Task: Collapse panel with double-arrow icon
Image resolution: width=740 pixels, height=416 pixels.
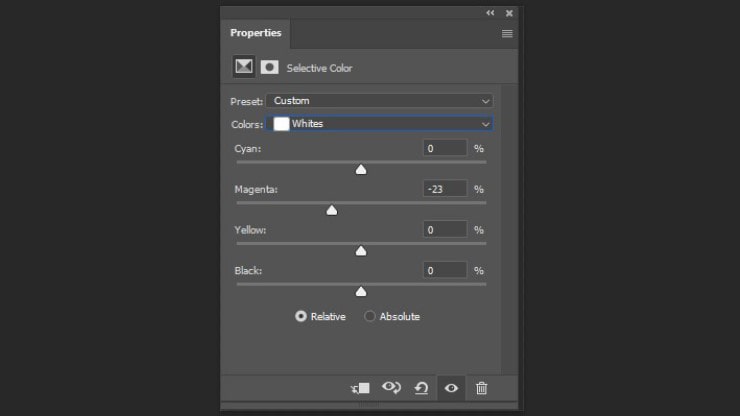Action: 490,13
